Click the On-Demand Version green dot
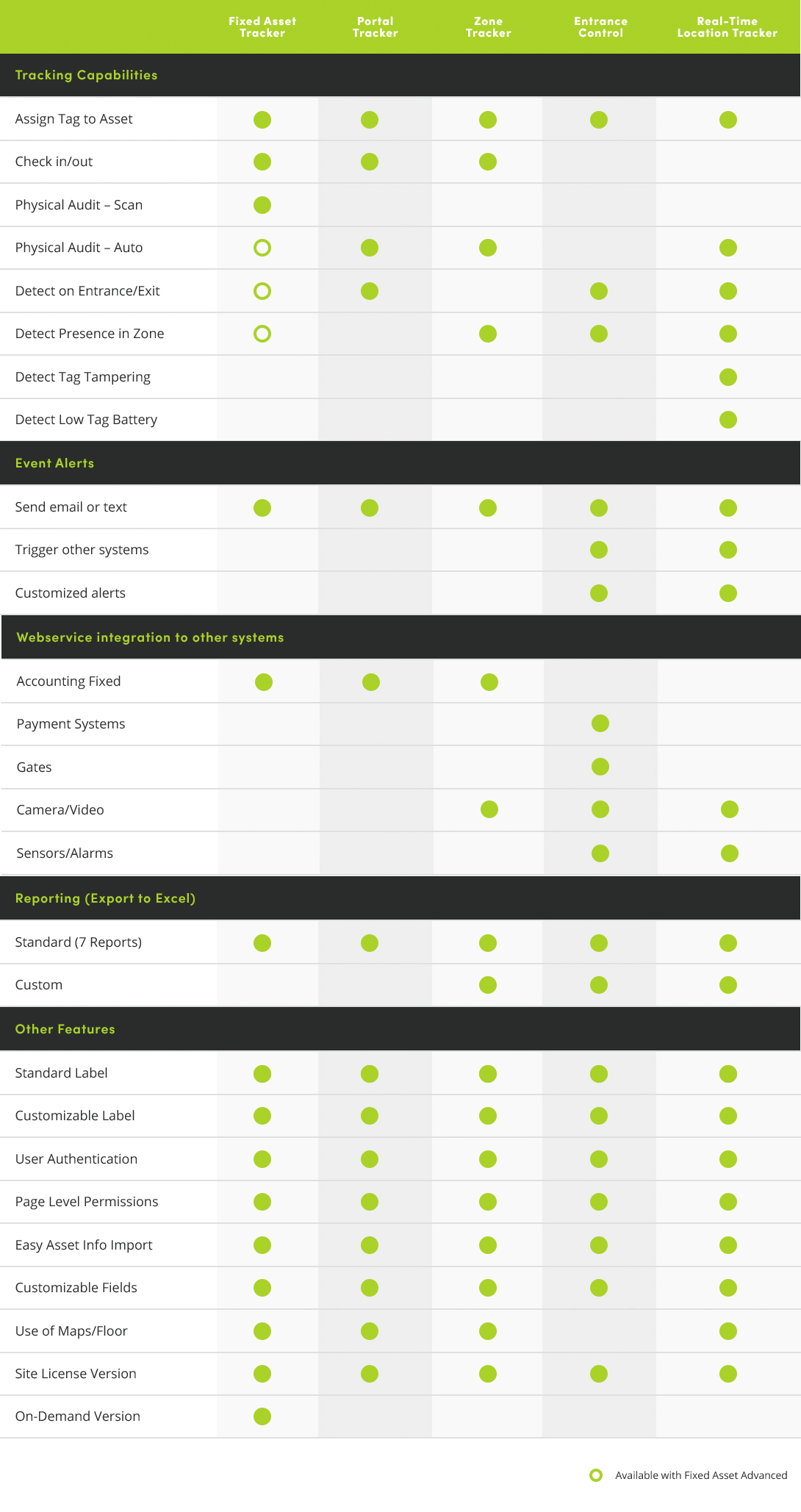The height and width of the screenshot is (1512, 801). (262, 1416)
